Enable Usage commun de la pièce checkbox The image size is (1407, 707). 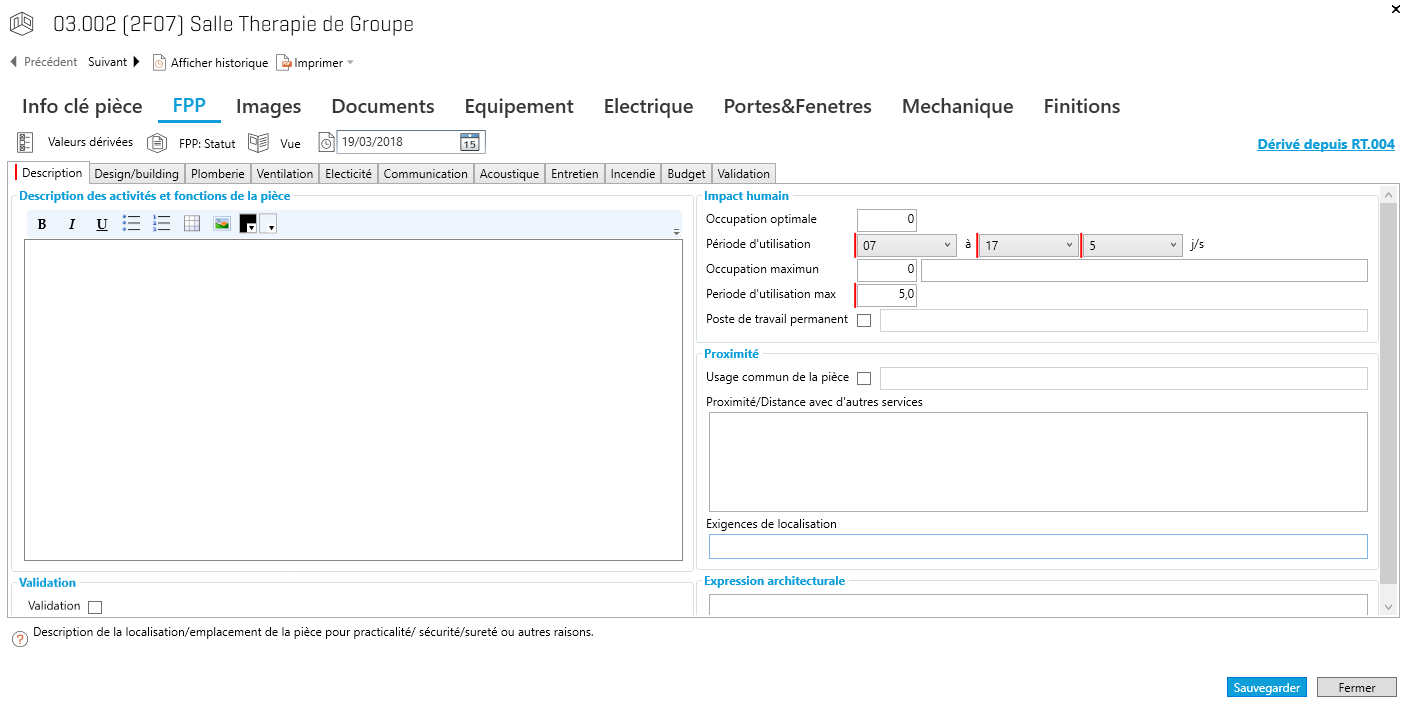864,378
